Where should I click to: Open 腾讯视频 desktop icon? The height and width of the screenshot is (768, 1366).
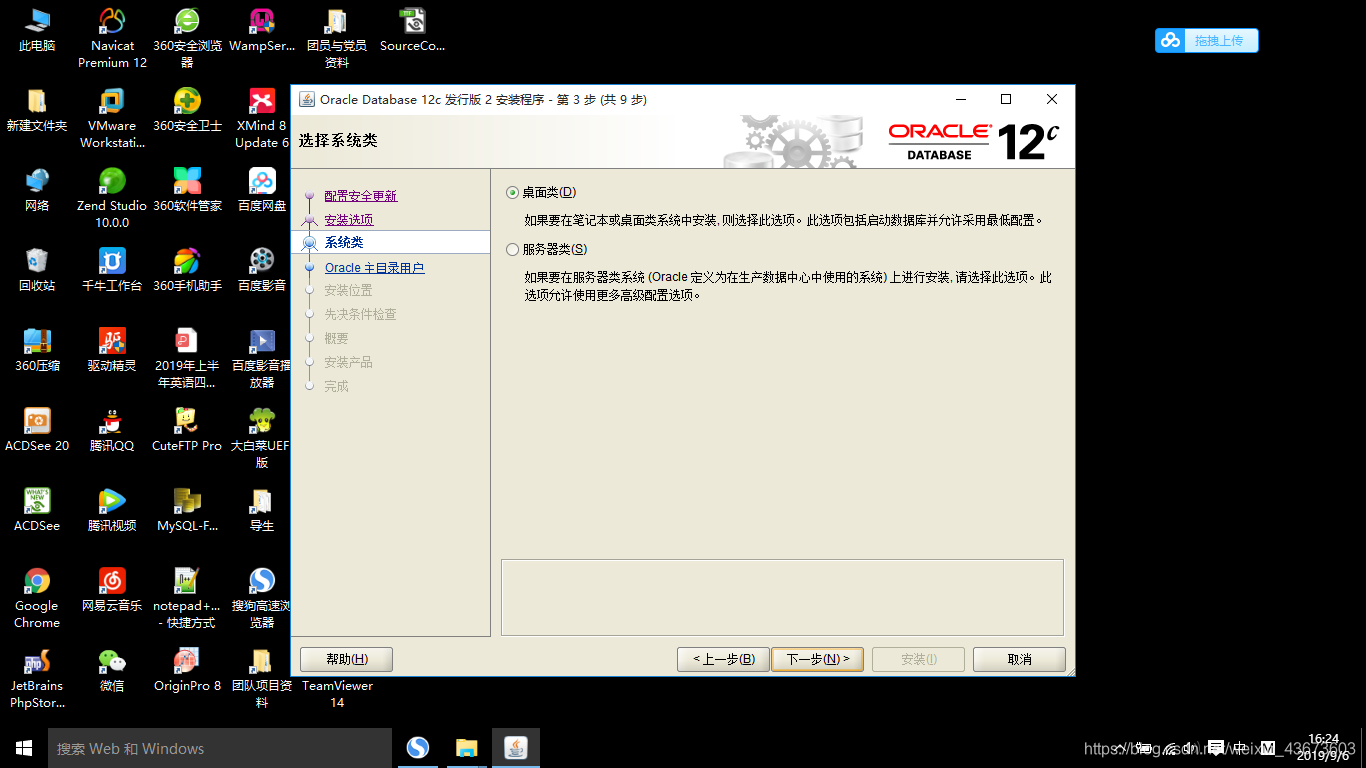click(112, 511)
